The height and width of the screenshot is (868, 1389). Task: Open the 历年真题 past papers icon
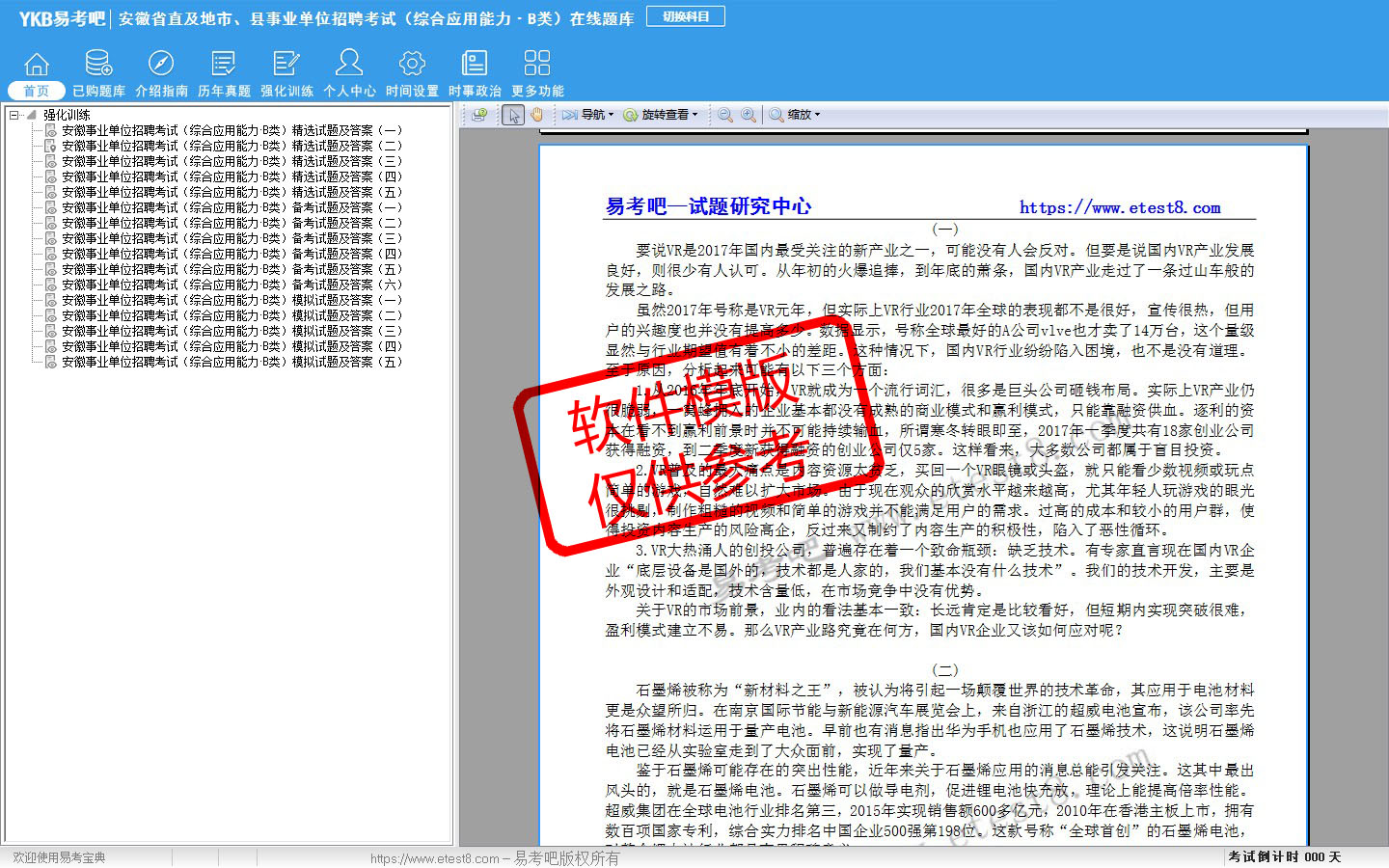pos(224,64)
